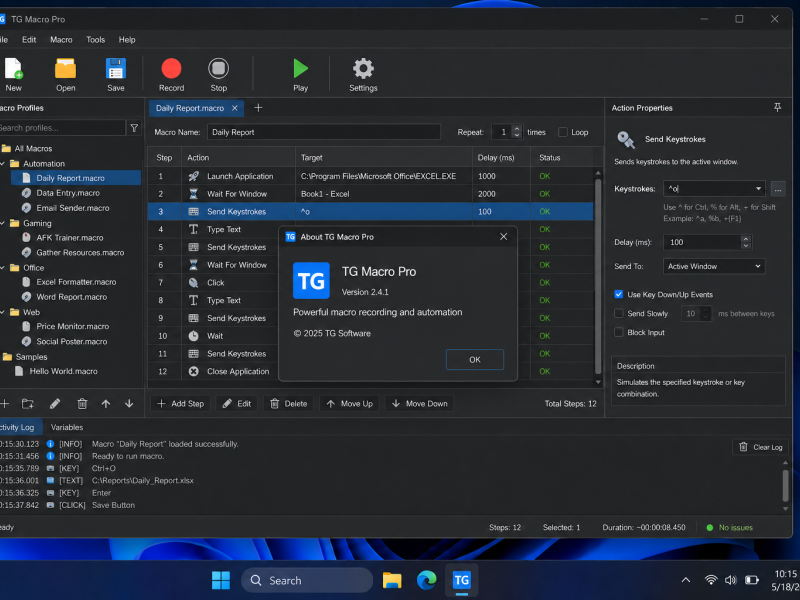This screenshot has height=600, width=800.
Task: Close the About TG Macro Pro dialog
Action: (x=504, y=237)
